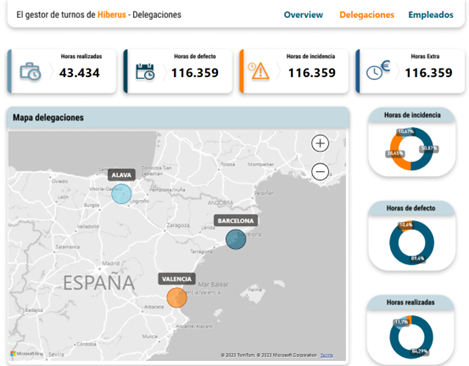Click the calendar clock icon for Horas de defecto
469x366 pixels.
tap(145, 71)
